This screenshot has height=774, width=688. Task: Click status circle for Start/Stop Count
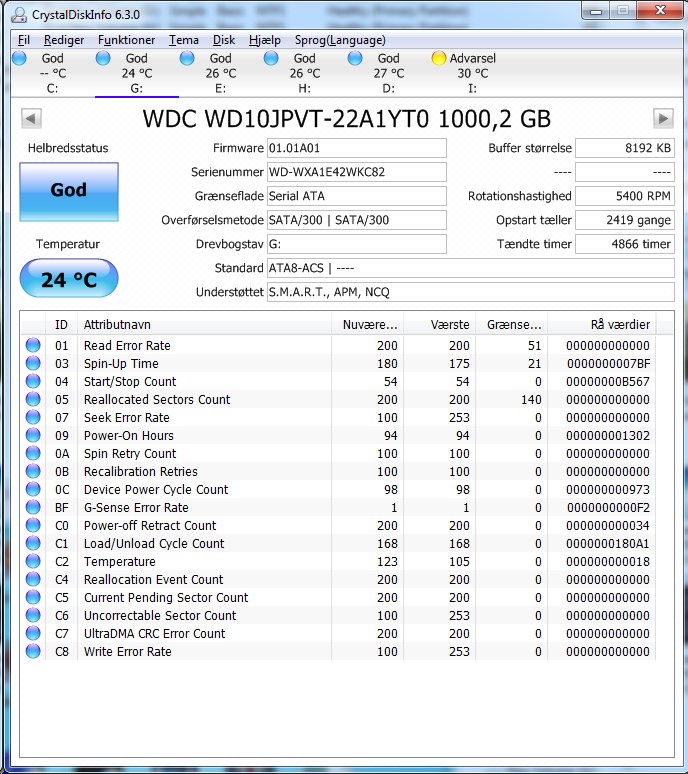(x=33, y=381)
